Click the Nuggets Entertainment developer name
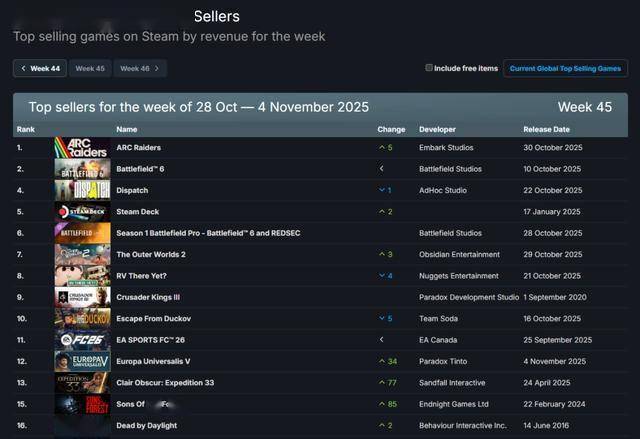Viewport: 640px width, 439px height. [459, 276]
